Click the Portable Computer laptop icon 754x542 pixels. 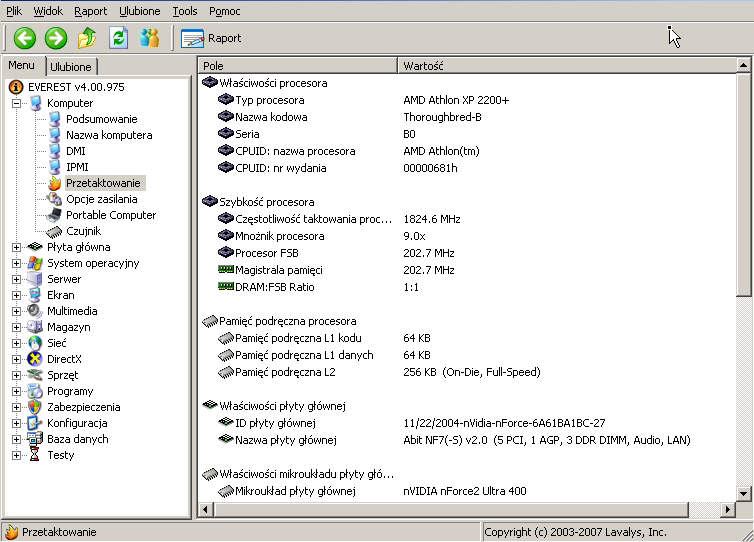(54, 215)
